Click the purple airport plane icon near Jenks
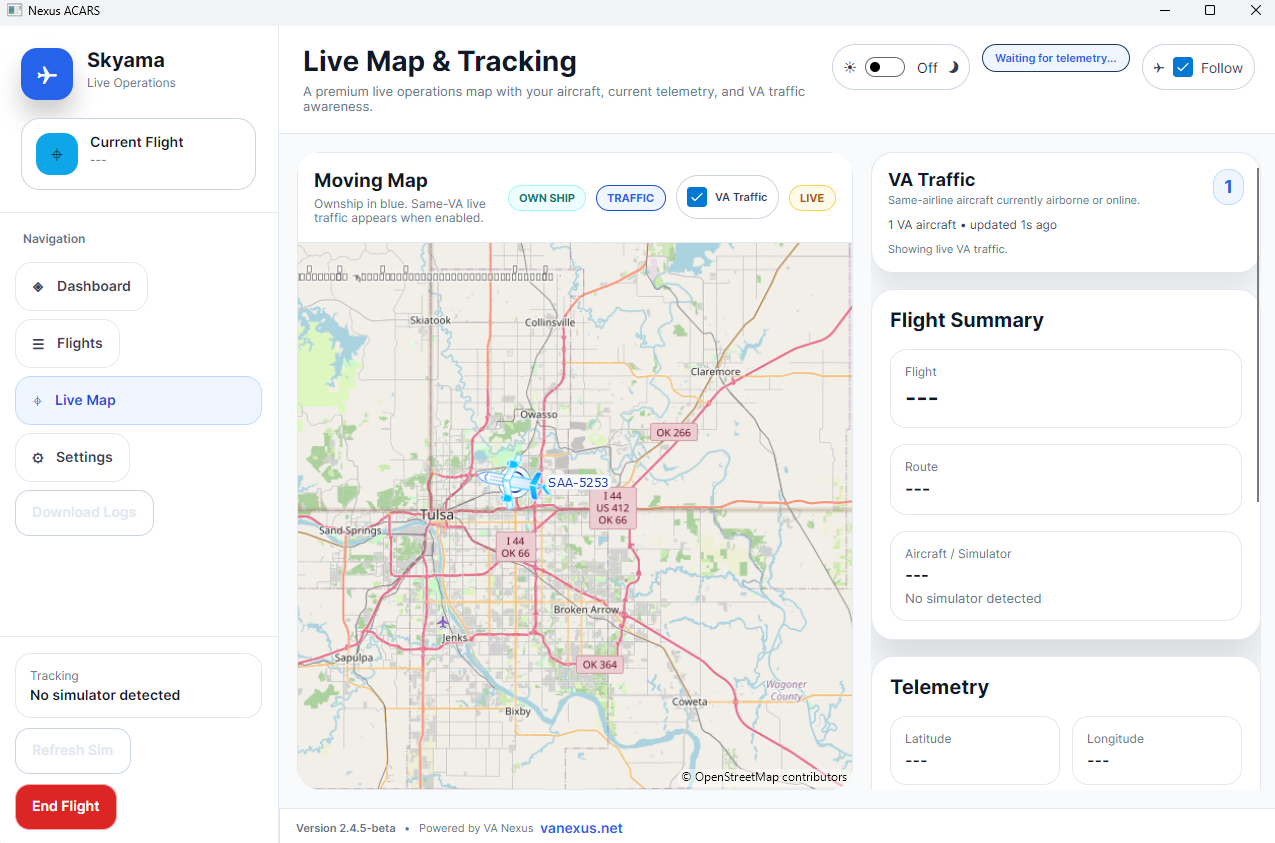This screenshot has width=1275, height=843. click(x=443, y=621)
